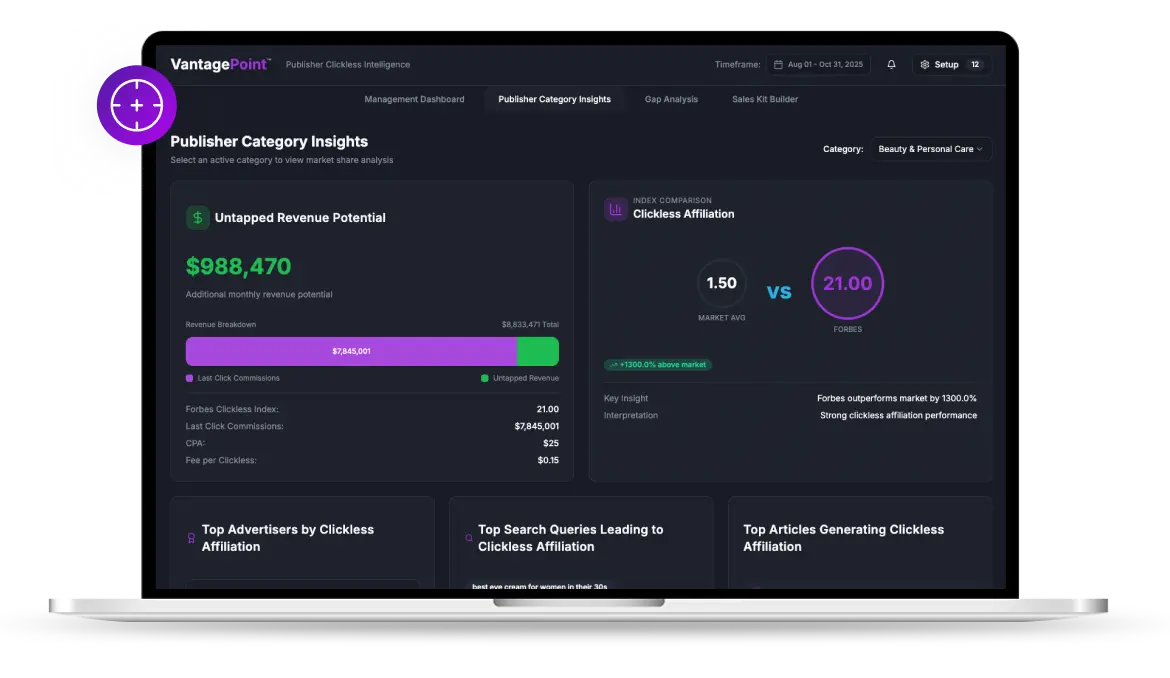1170x678 pixels.
Task: Click the calendar icon beside the date range
Action: pyautogui.click(x=779, y=65)
